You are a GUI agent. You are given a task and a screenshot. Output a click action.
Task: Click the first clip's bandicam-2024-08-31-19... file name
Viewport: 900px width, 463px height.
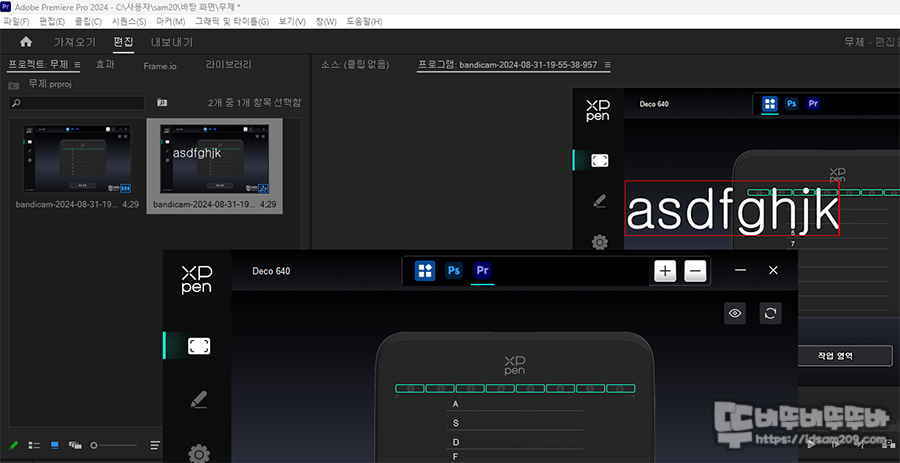pyautogui.click(x=65, y=204)
